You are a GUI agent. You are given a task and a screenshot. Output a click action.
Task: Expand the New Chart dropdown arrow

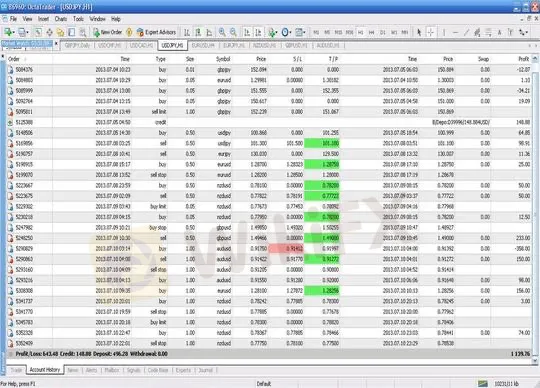click(14, 33)
